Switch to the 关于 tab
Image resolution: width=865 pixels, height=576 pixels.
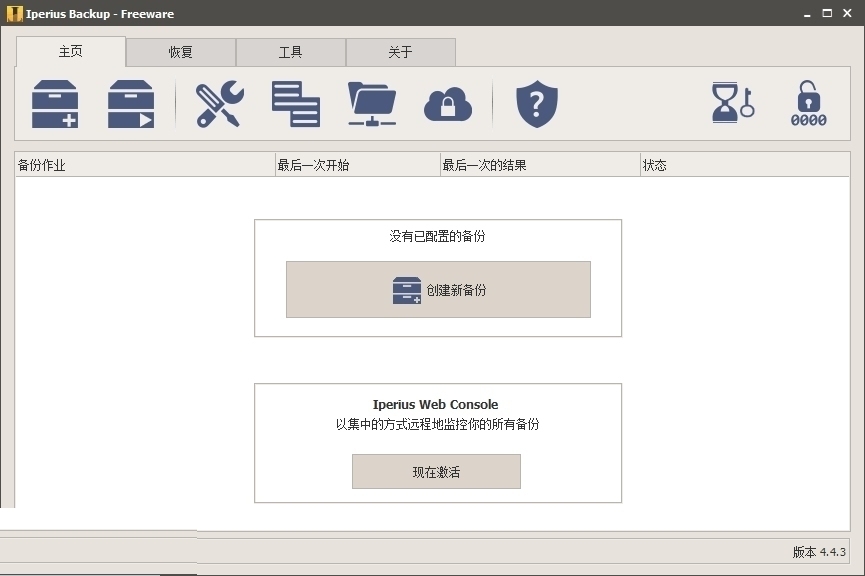(400, 52)
